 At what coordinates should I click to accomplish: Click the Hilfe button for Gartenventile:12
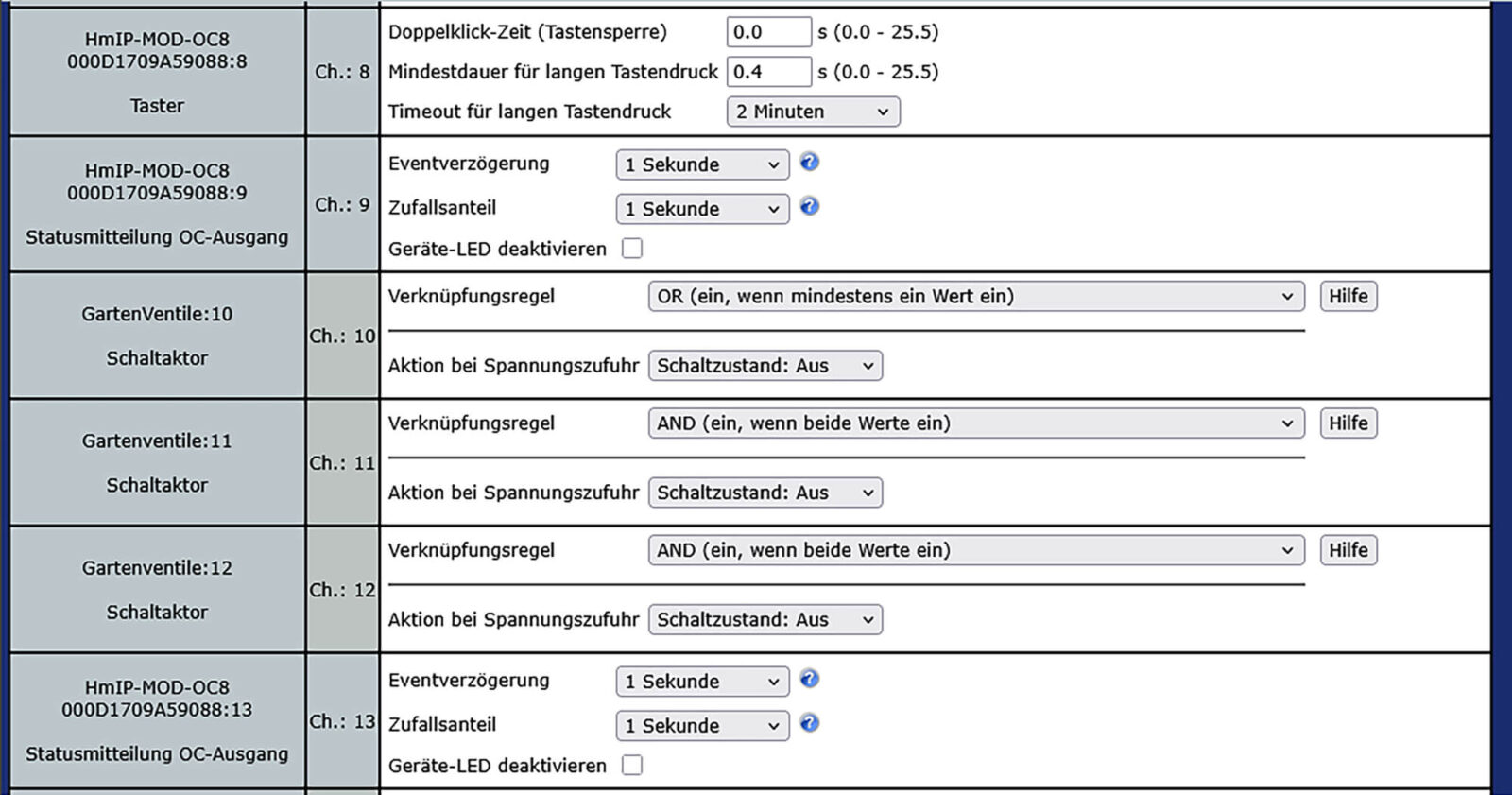point(1349,549)
